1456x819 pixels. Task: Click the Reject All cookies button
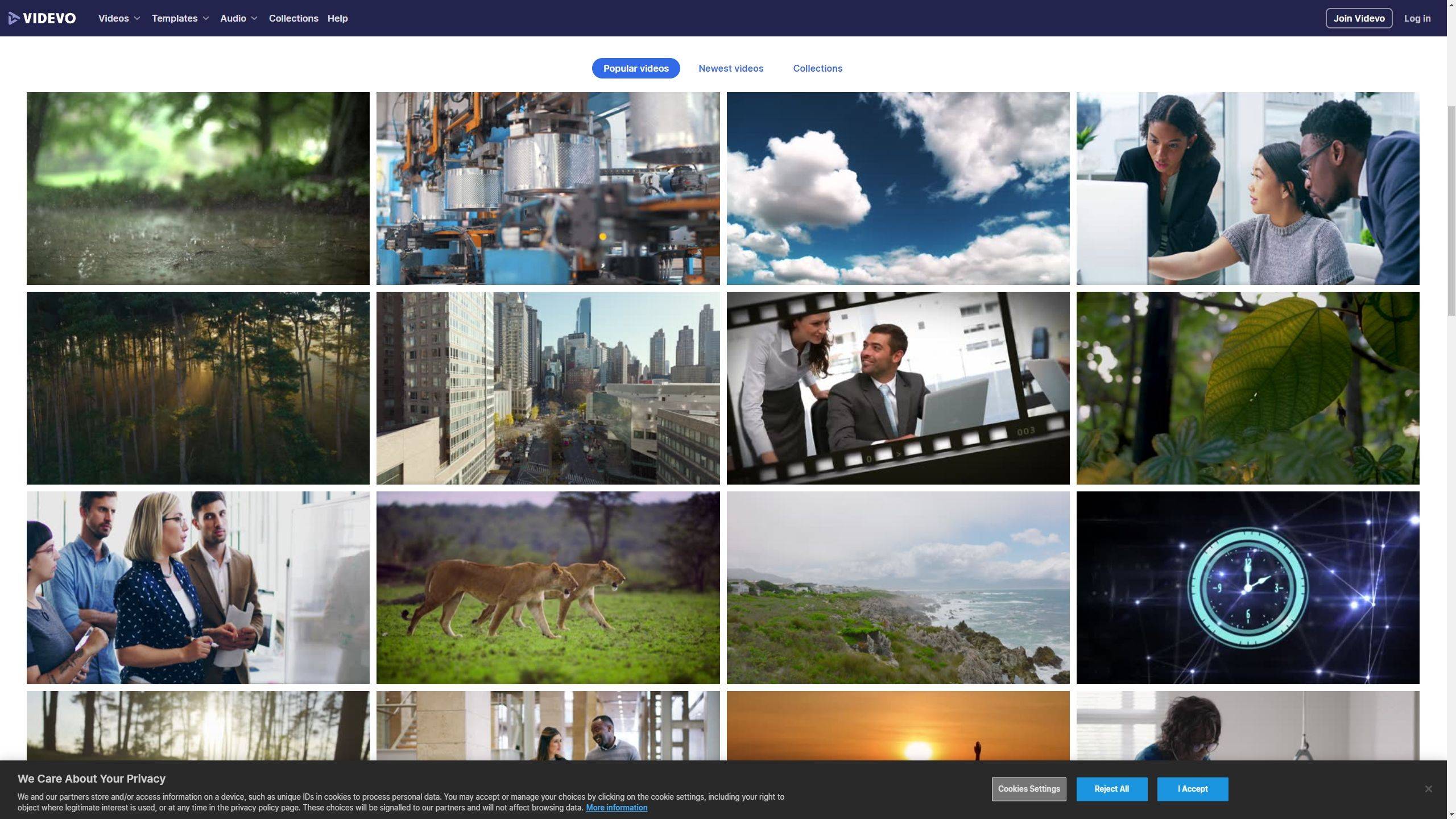(1112, 789)
